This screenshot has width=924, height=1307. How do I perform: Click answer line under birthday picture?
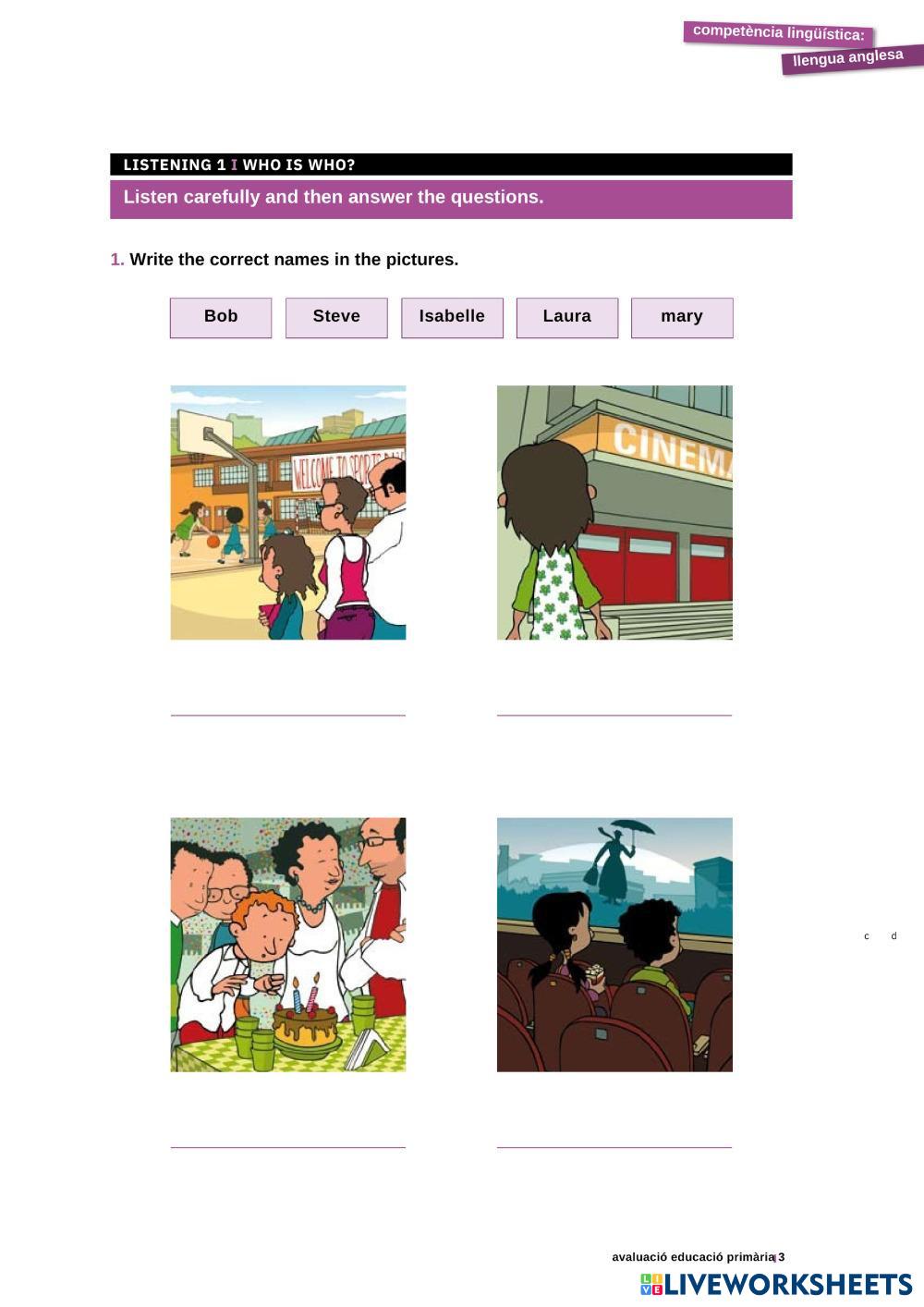pos(288,1147)
